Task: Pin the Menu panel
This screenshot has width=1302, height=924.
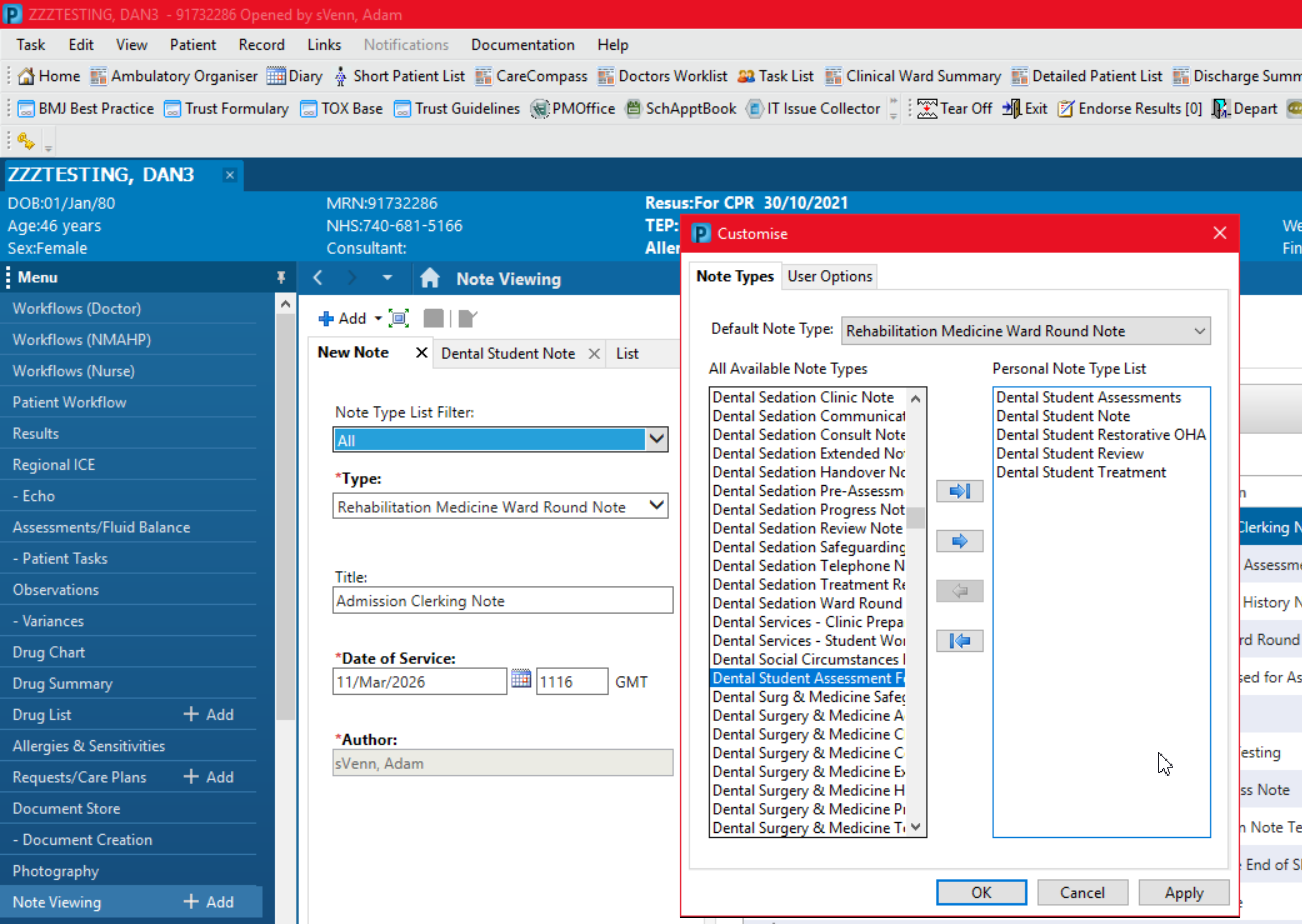Action: click(x=282, y=278)
